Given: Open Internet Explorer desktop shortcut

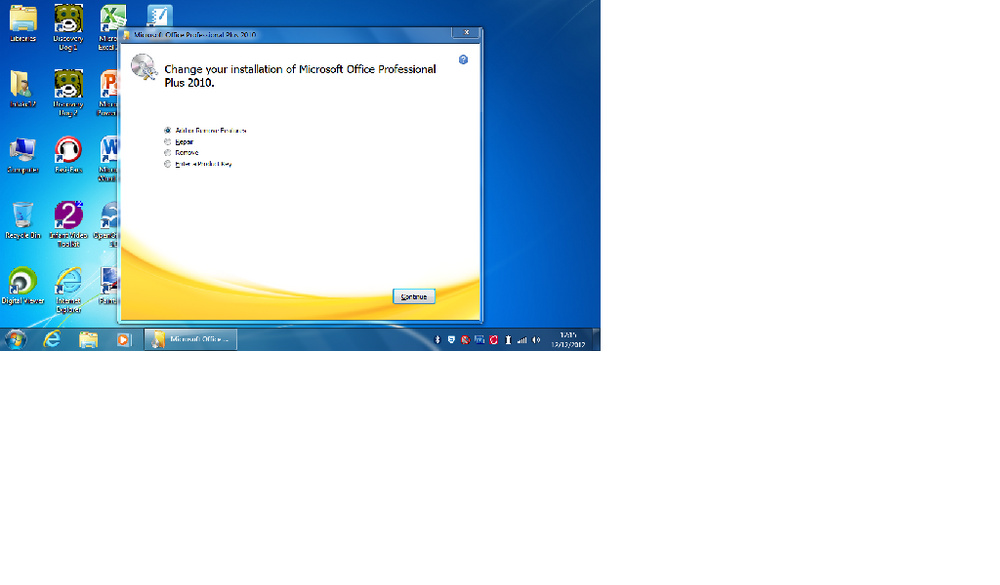Looking at the screenshot, I should (68, 290).
